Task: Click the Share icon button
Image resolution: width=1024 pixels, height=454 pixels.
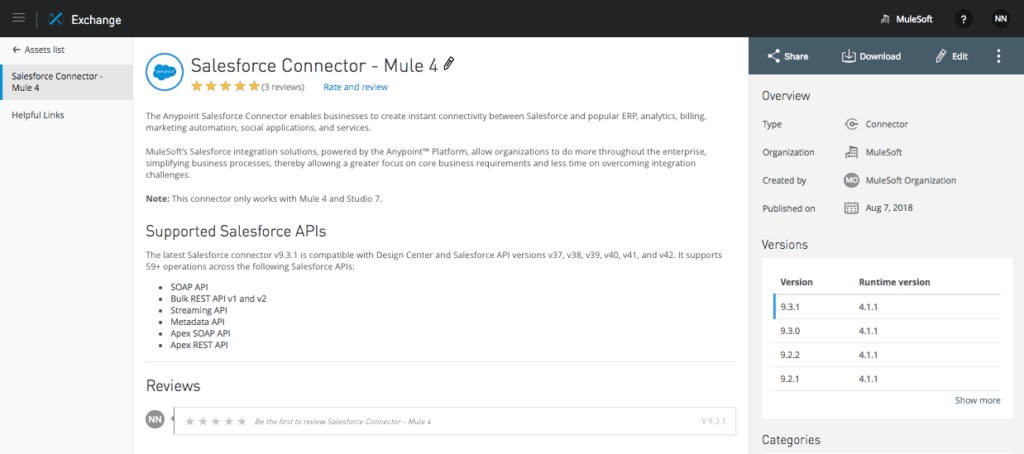Action: [x=787, y=56]
